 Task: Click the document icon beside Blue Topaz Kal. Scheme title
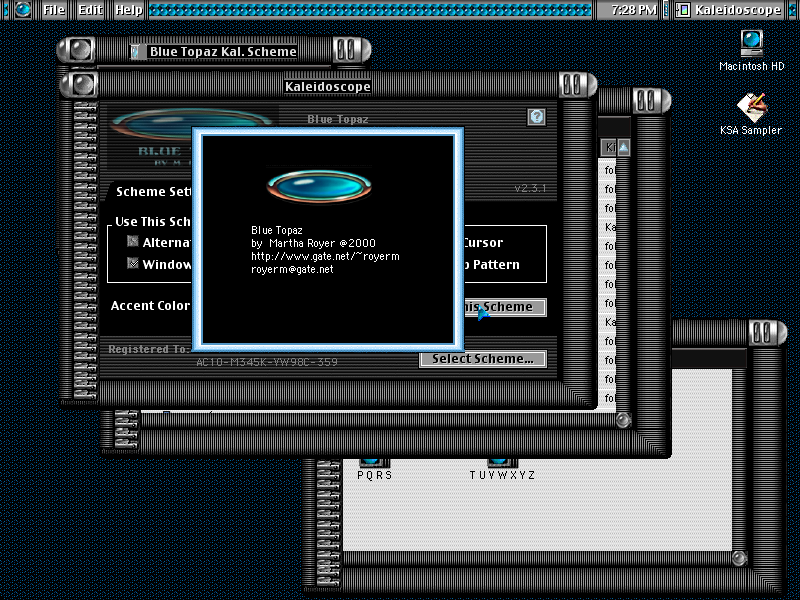(x=136, y=52)
